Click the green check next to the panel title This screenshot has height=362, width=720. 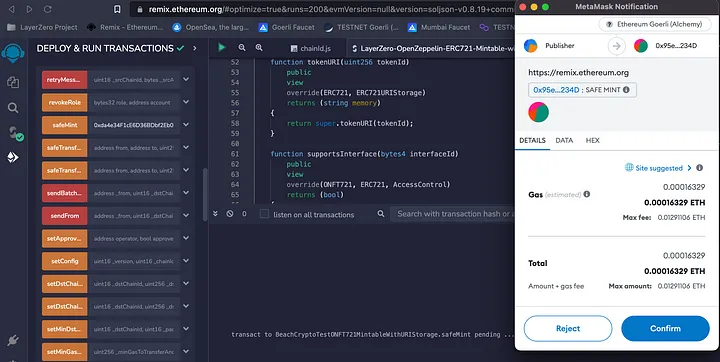pos(180,48)
